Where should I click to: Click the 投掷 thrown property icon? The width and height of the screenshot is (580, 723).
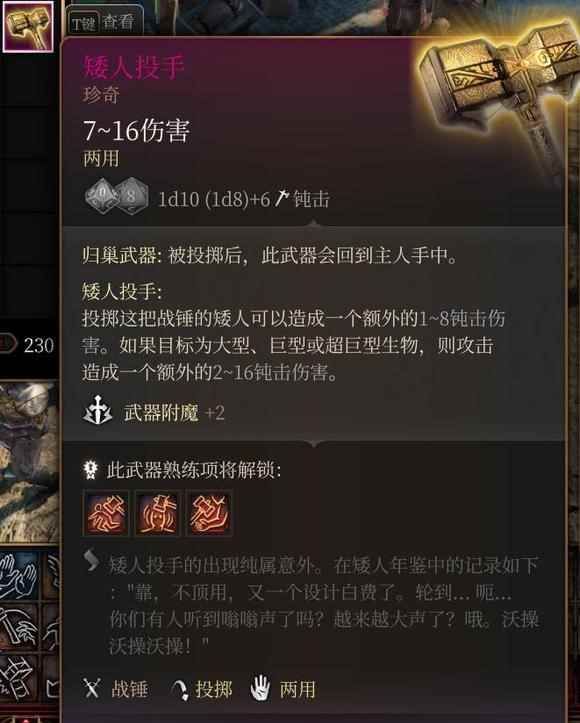(180, 690)
